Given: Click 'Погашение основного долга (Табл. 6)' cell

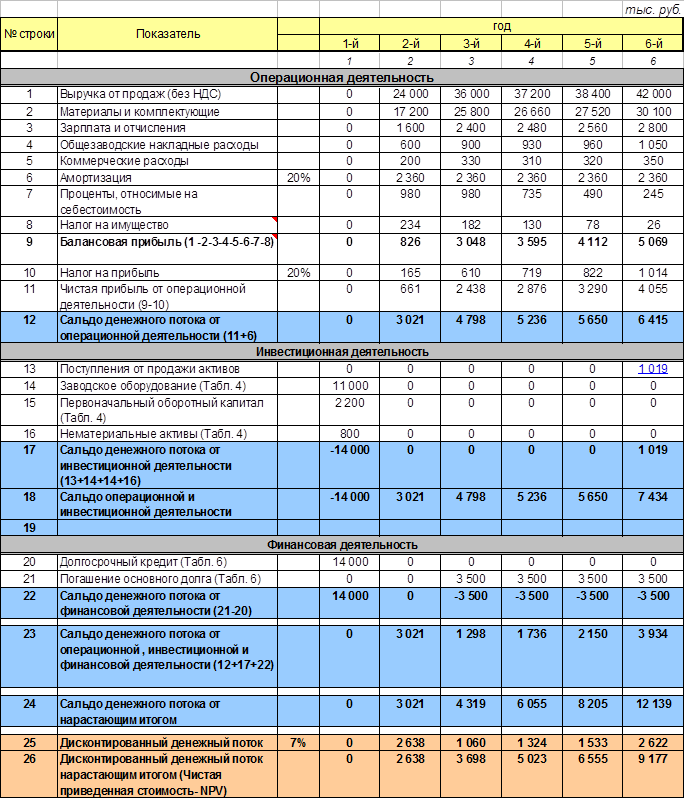Looking at the screenshot, I should 167,579.
